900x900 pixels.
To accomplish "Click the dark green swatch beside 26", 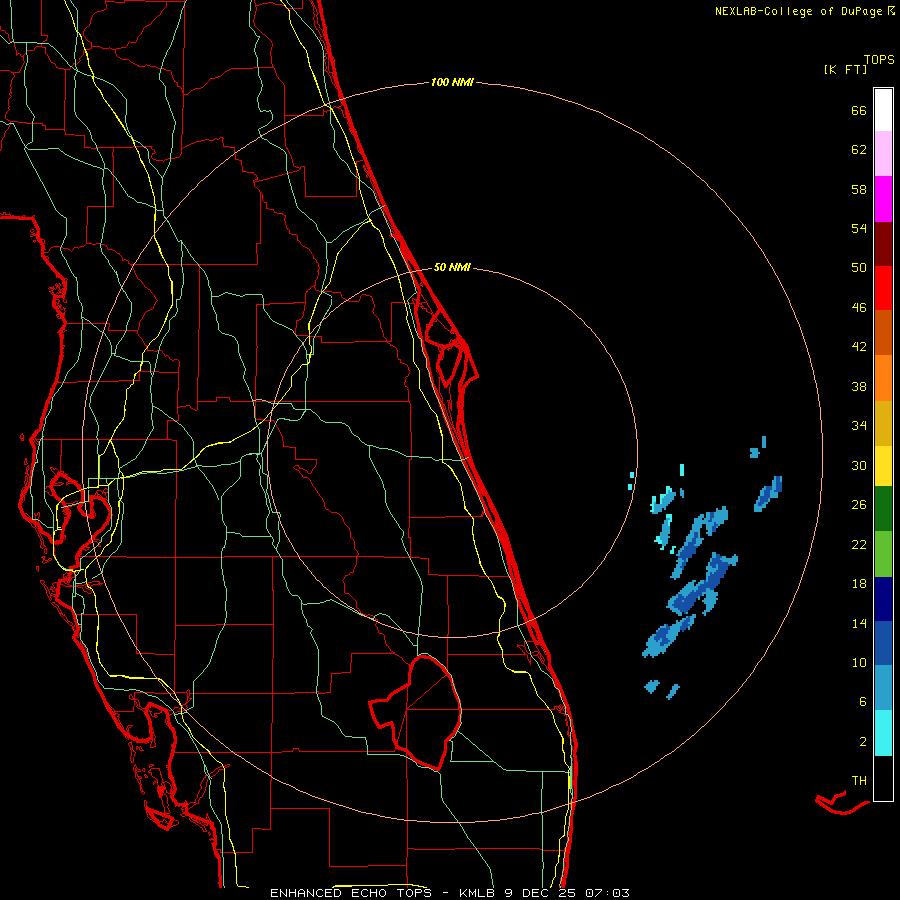I will [883, 509].
